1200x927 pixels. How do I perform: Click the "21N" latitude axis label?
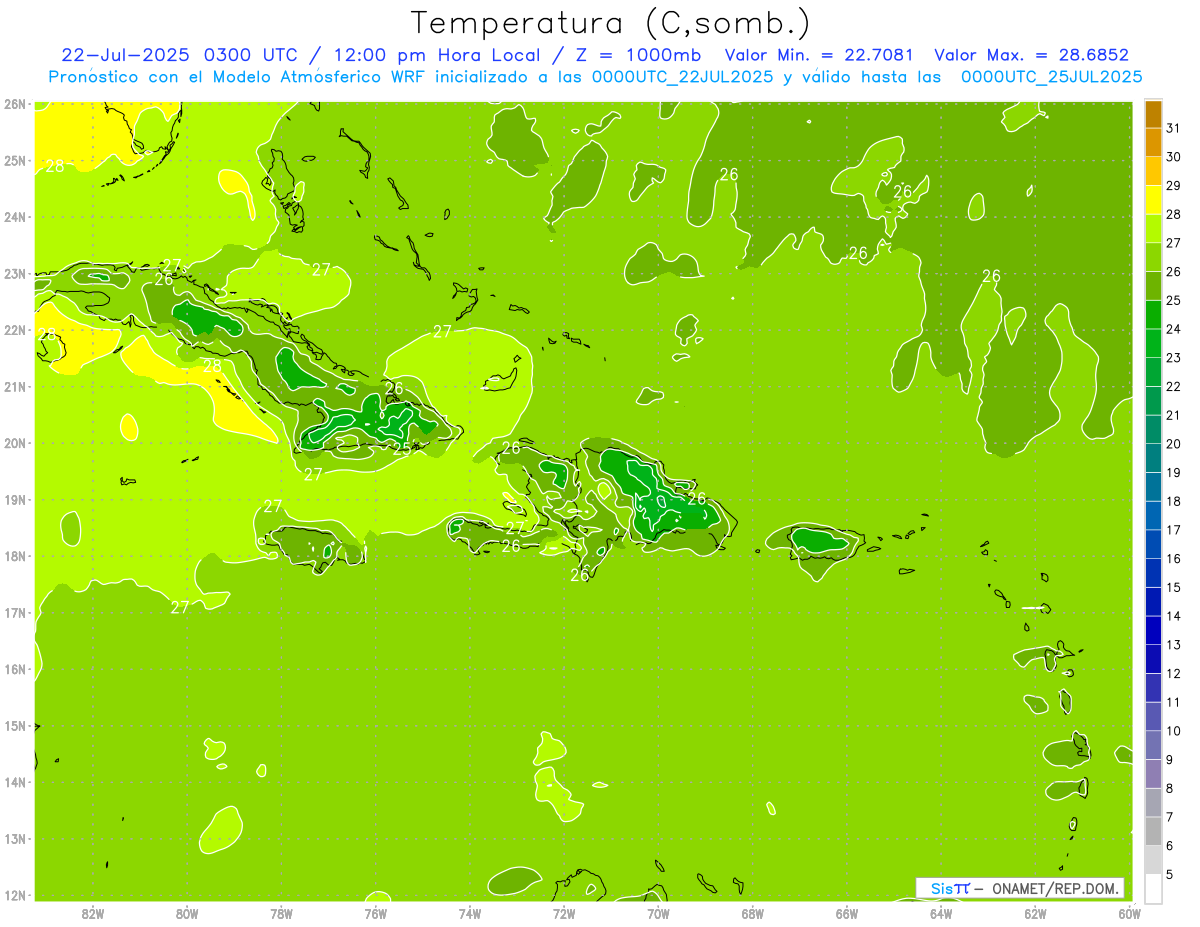[x=14, y=387]
